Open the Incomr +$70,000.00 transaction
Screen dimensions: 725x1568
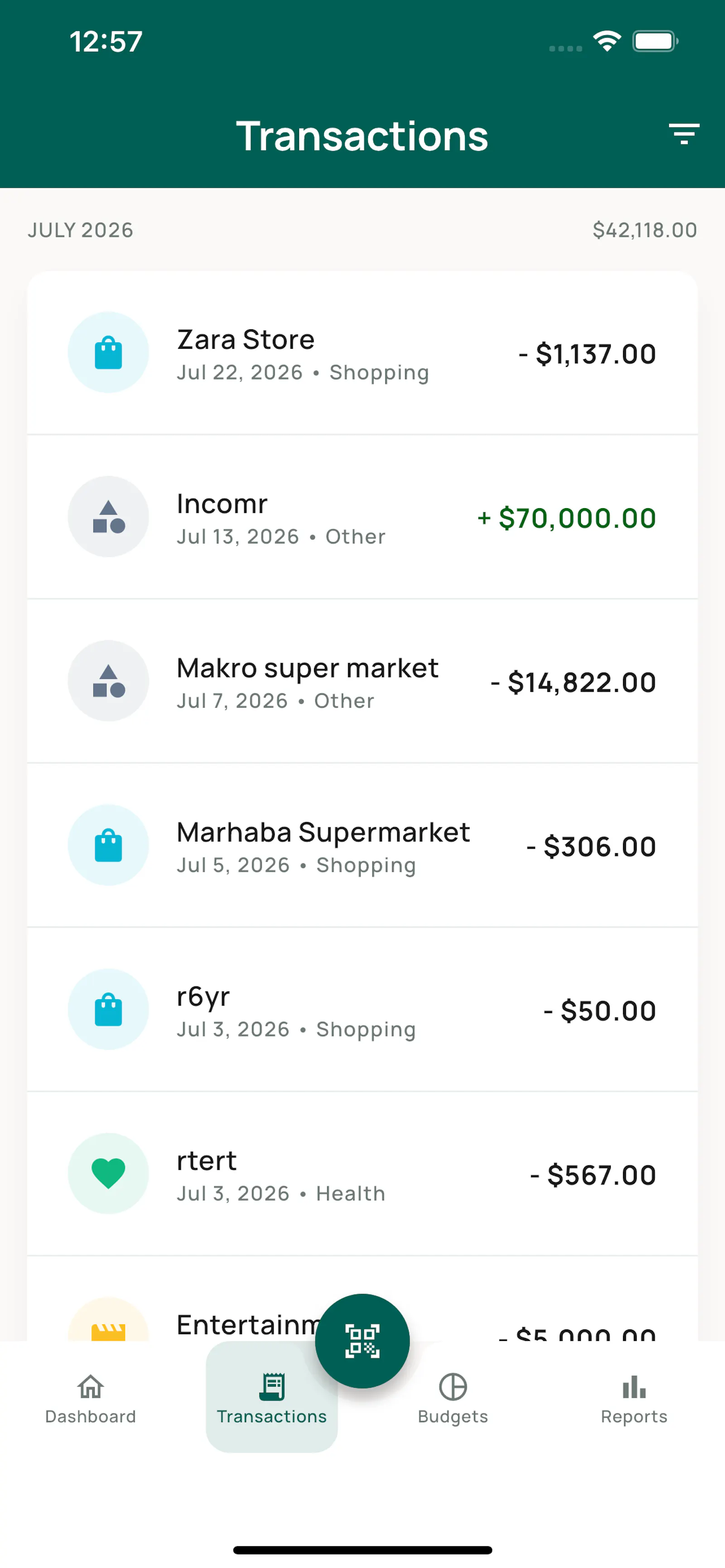pos(362,517)
